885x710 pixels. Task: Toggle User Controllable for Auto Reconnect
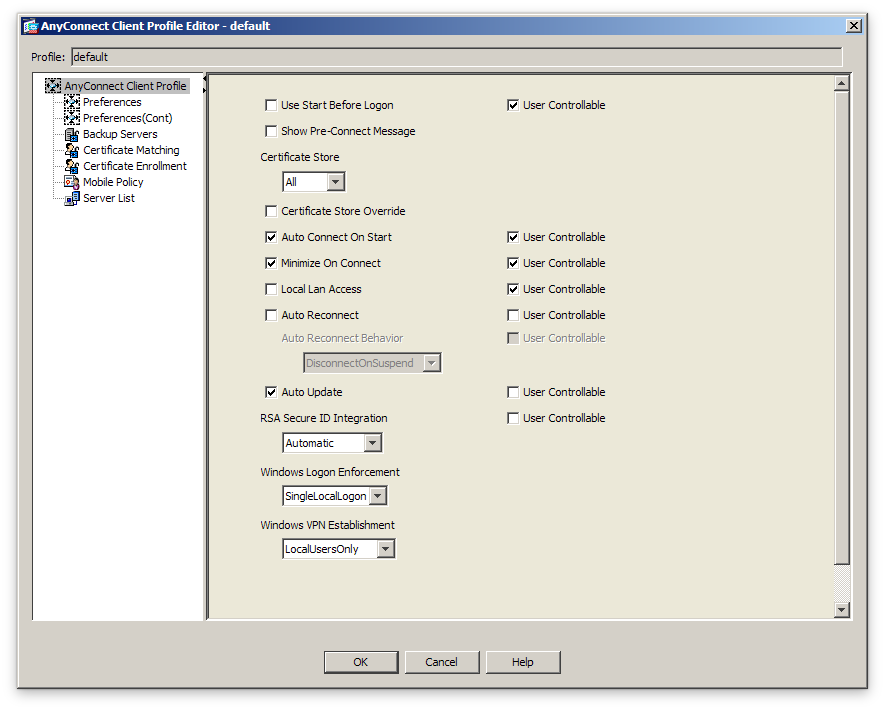coord(512,315)
